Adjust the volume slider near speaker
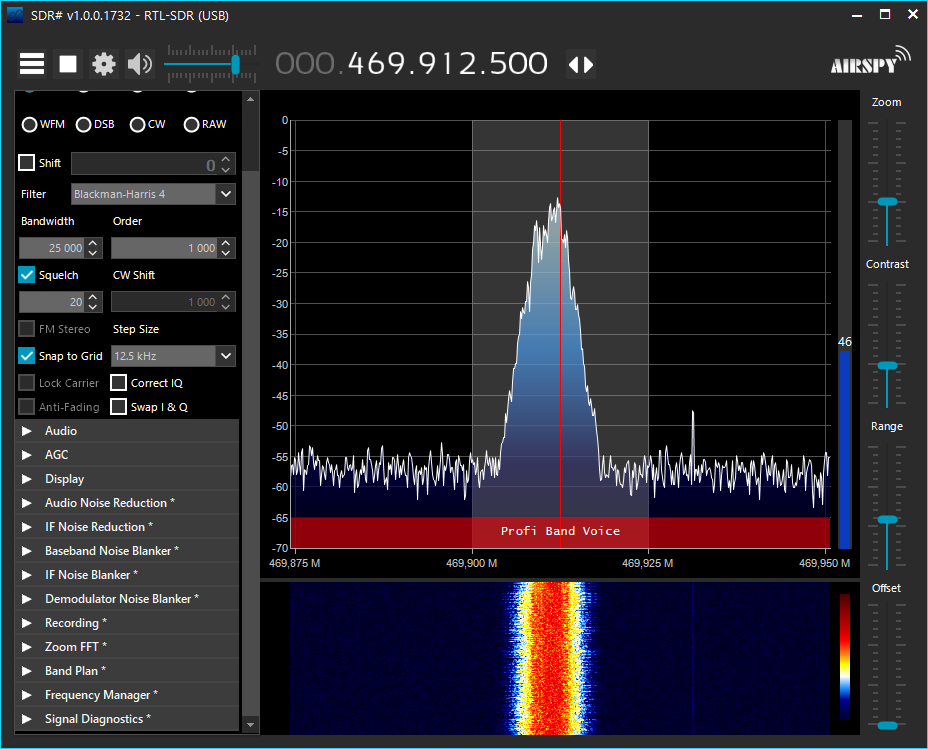 coord(235,64)
